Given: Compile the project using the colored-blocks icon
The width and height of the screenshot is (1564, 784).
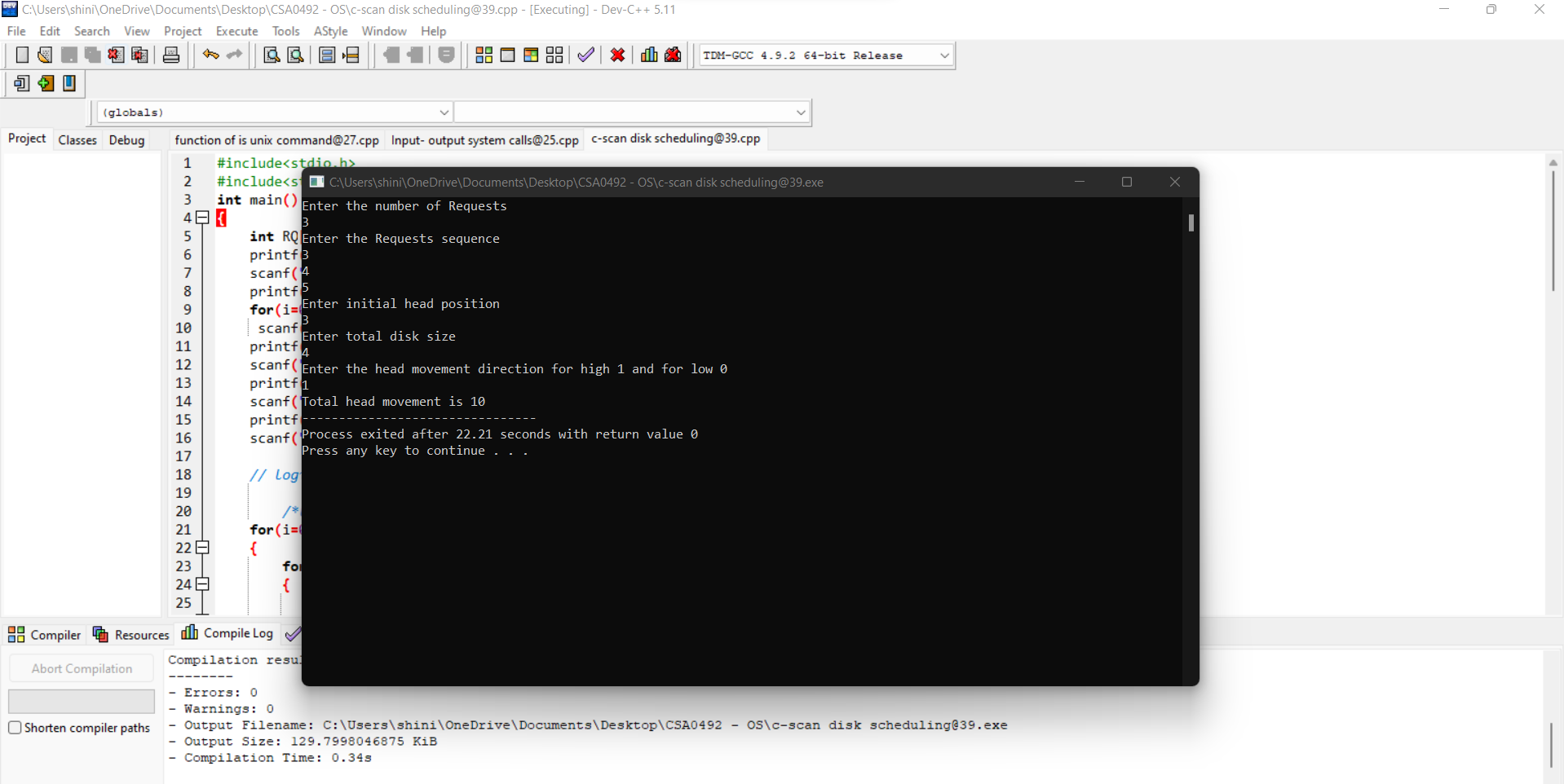Looking at the screenshot, I should (484, 55).
